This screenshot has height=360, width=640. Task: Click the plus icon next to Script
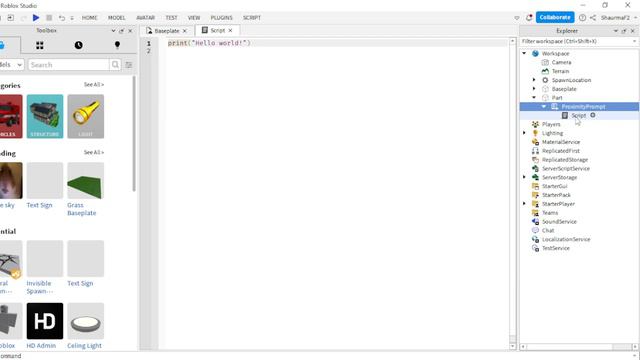[x=593, y=115]
